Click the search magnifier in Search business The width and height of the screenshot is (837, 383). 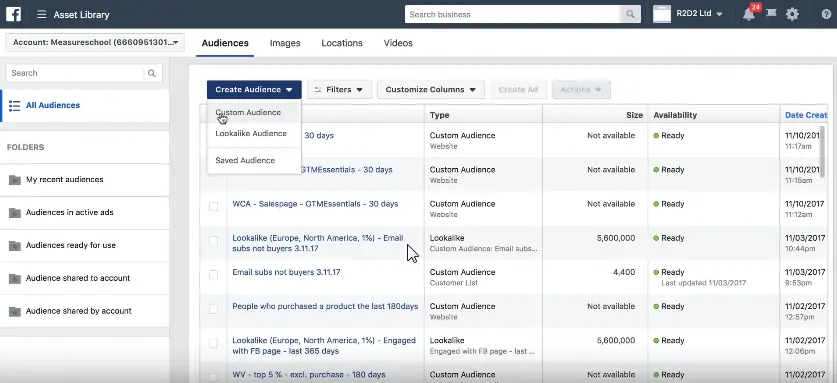point(630,14)
